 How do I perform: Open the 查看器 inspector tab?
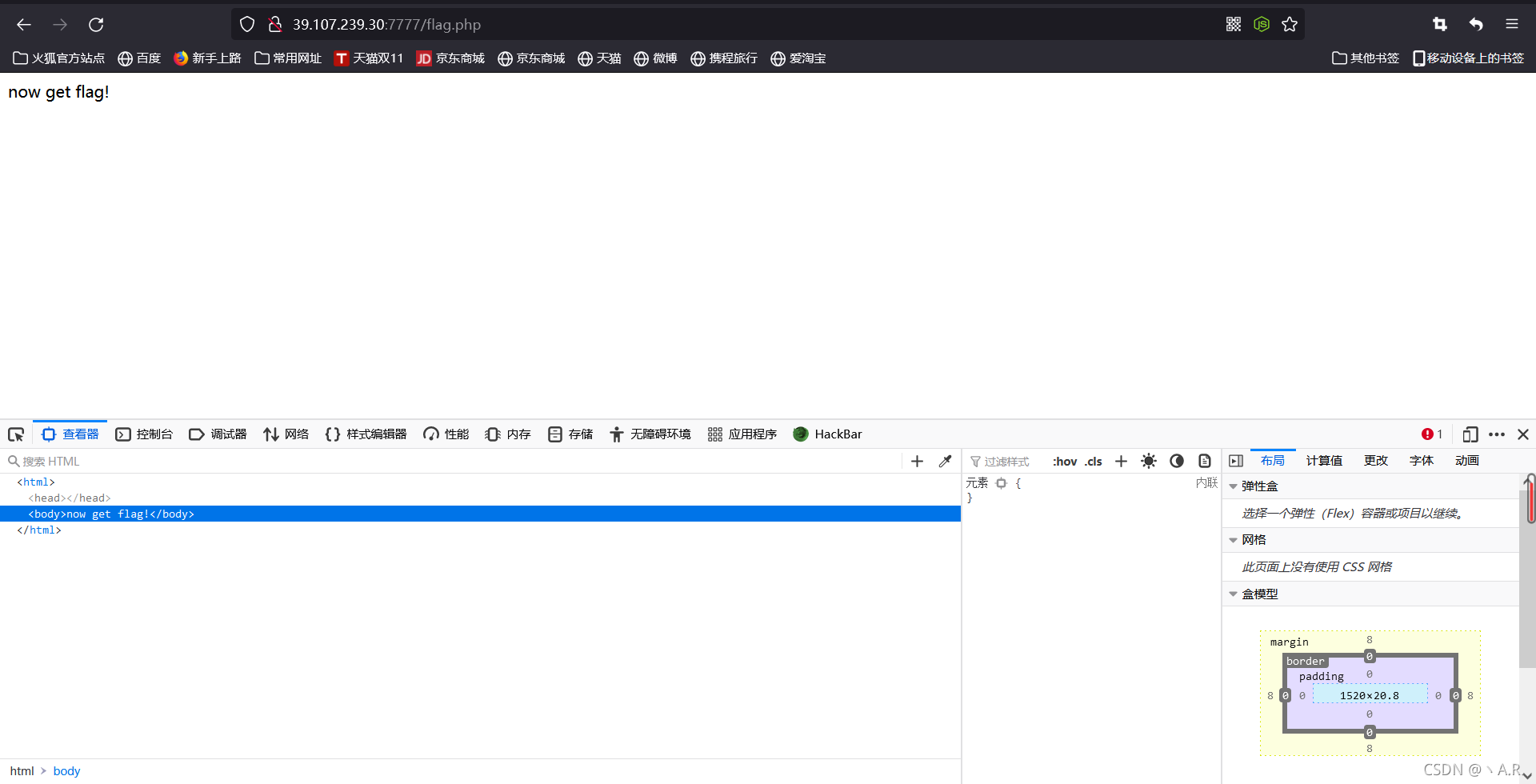click(x=70, y=434)
